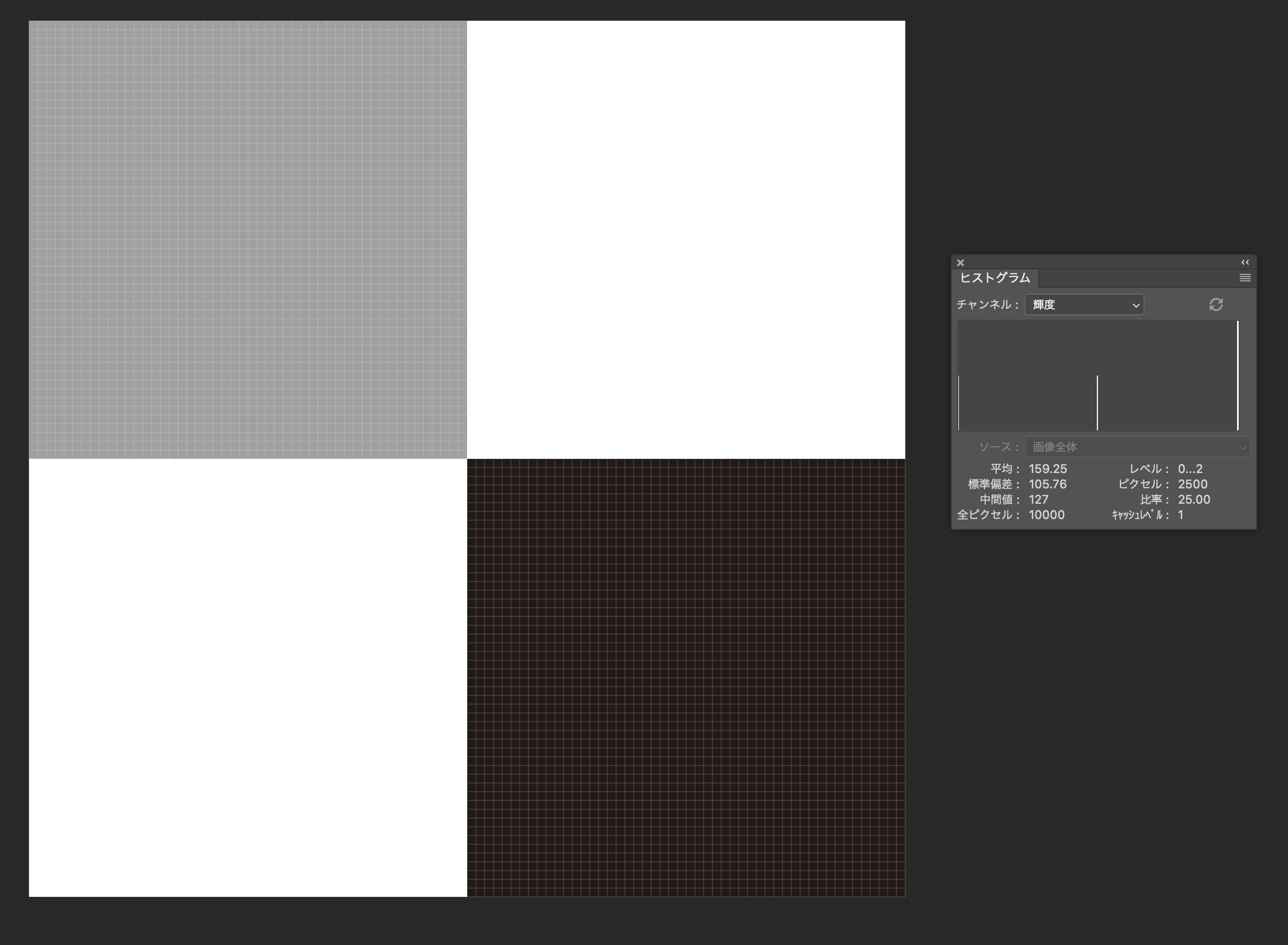Click the ピクセル count value 2500
This screenshot has height=945, width=1288.
coord(1193,485)
